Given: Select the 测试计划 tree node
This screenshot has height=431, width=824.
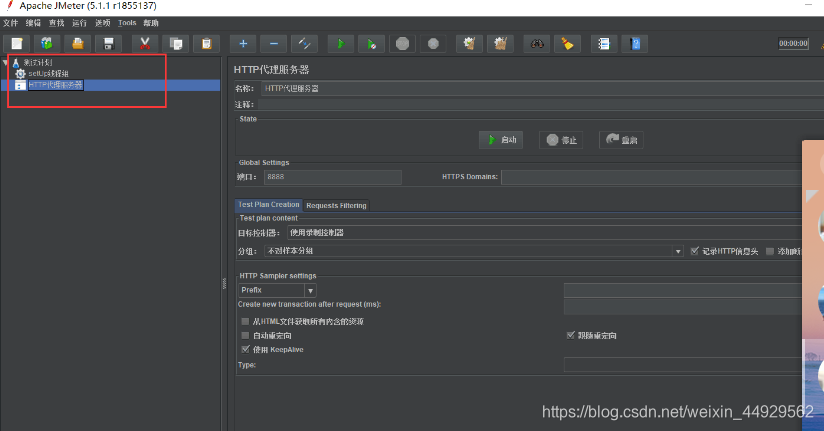Looking at the screenshot, I should 38,63.
